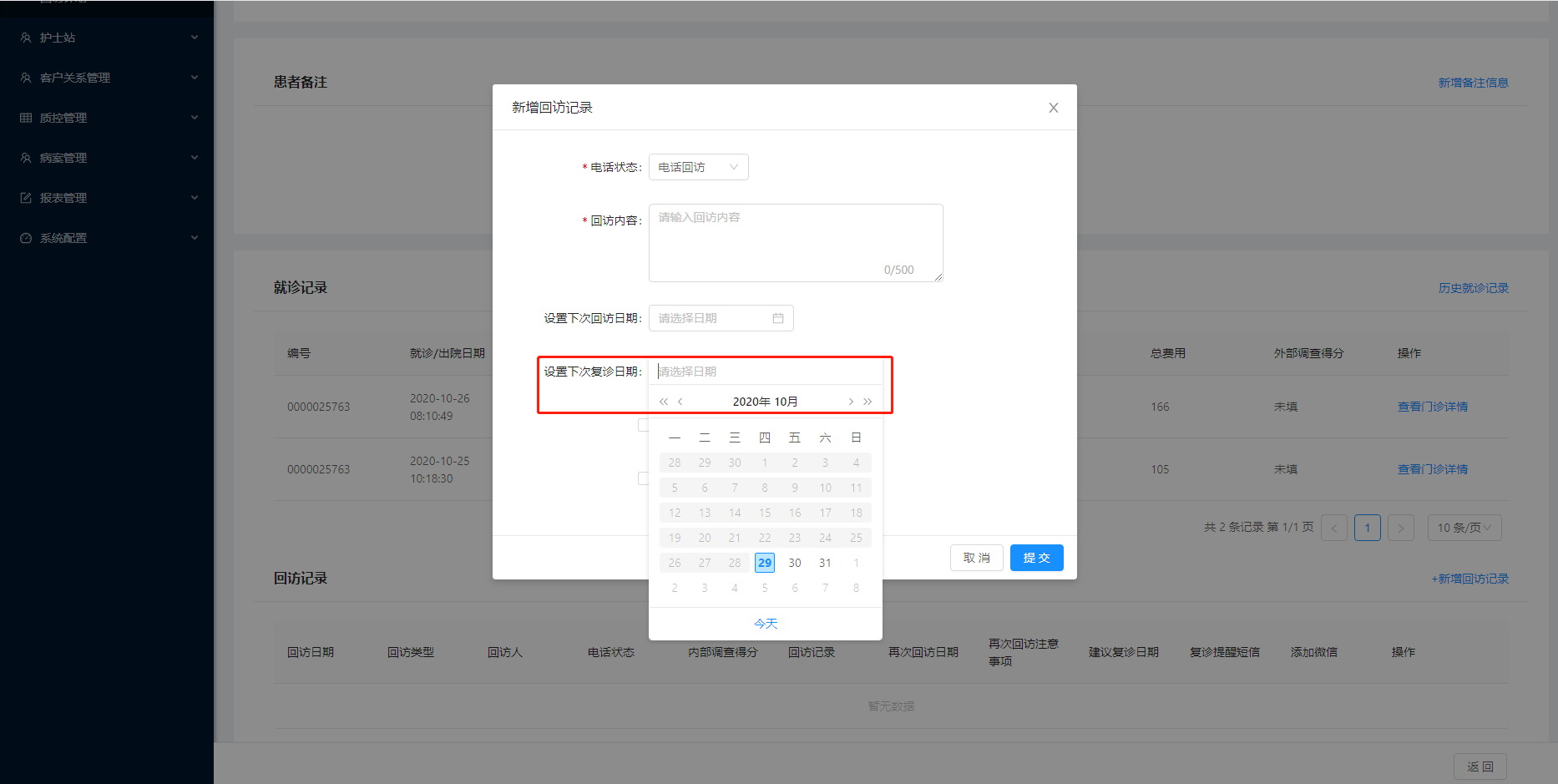Go to next month in calendar
The image size is (1558, 784).
point(851,402)
